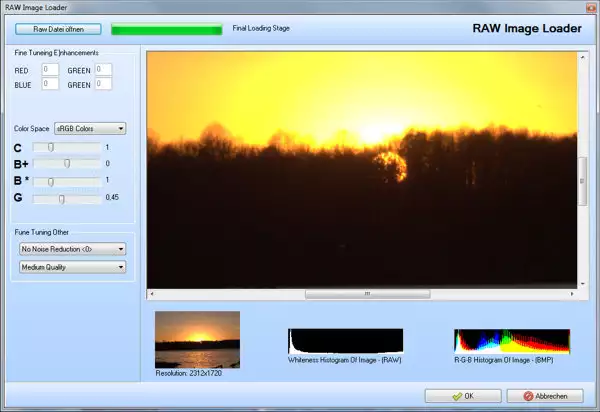Click the BLUE fine tuning input field

50,85
